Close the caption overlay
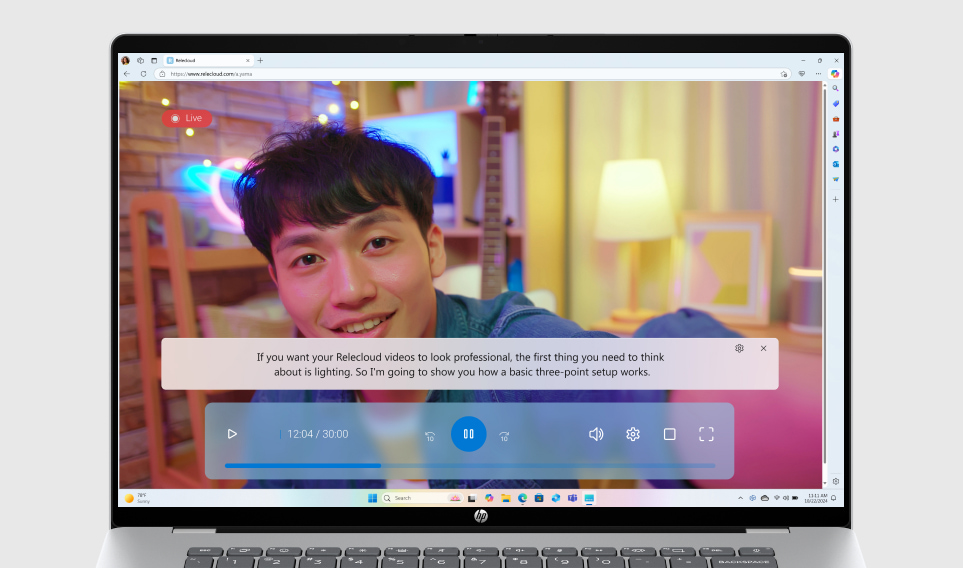This screenshot has width=963, height=568. (764, 348)
